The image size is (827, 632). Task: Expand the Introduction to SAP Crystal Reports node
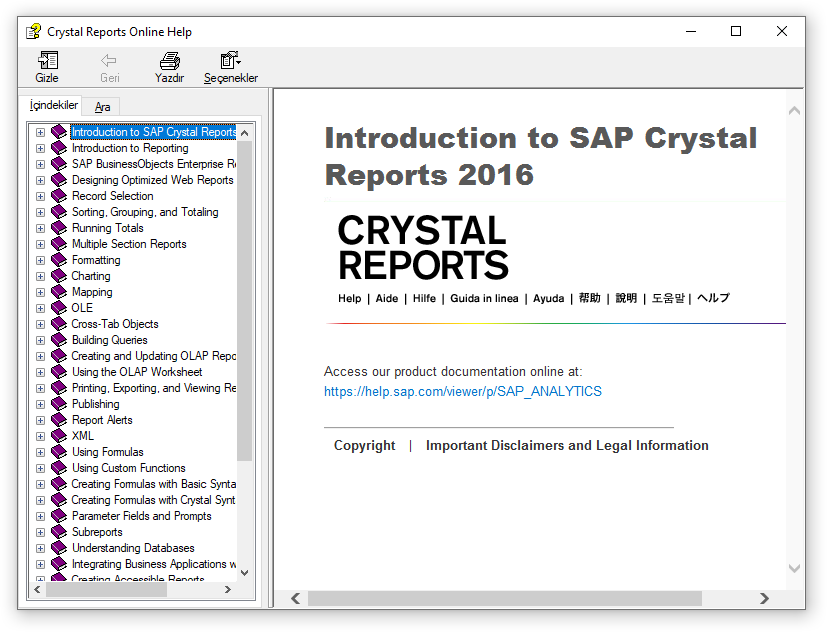(40, 132)
